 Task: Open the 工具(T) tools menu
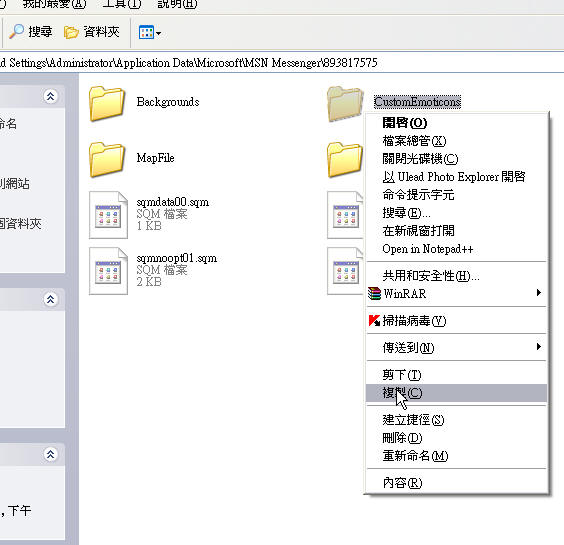point(122,4)
